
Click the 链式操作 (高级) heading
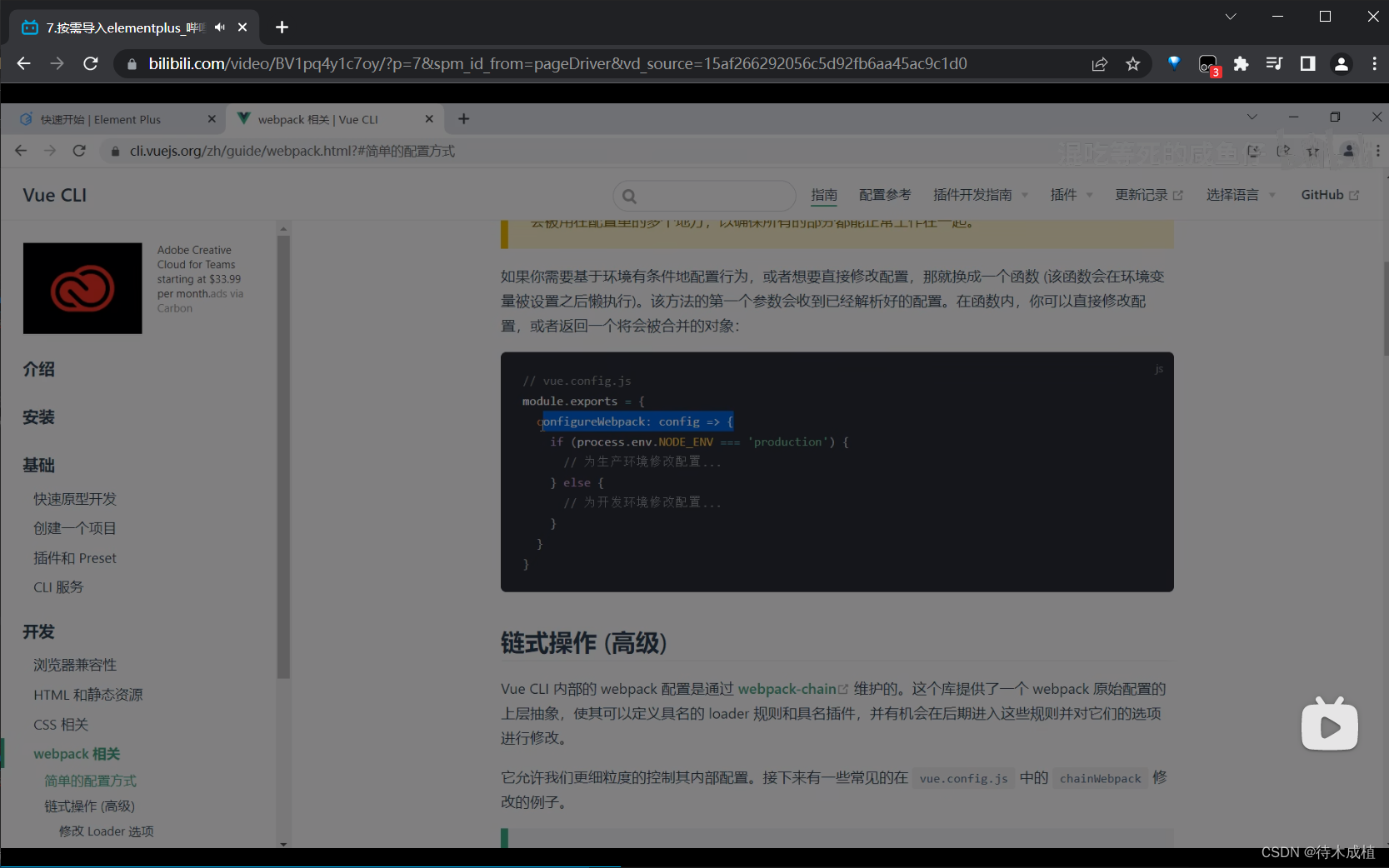pos(584,643)
